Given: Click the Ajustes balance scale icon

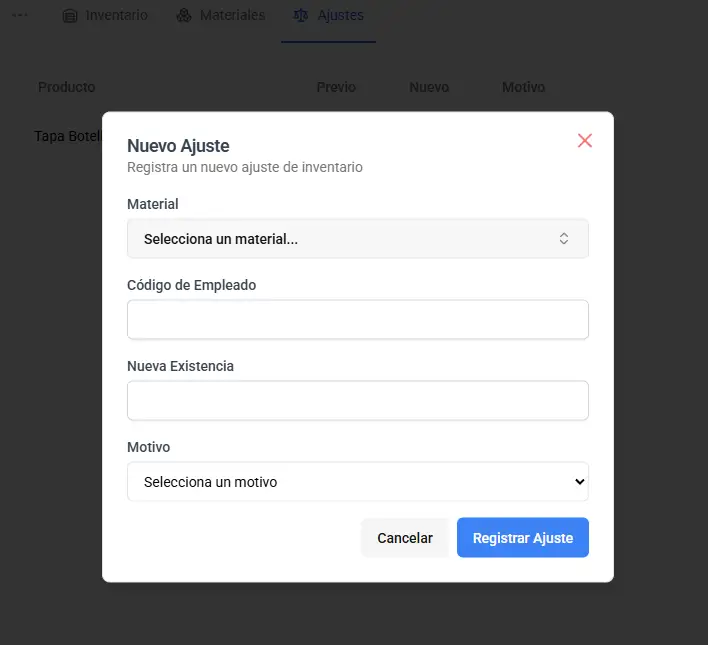Looking at the screenshot, I should point(300,15).
